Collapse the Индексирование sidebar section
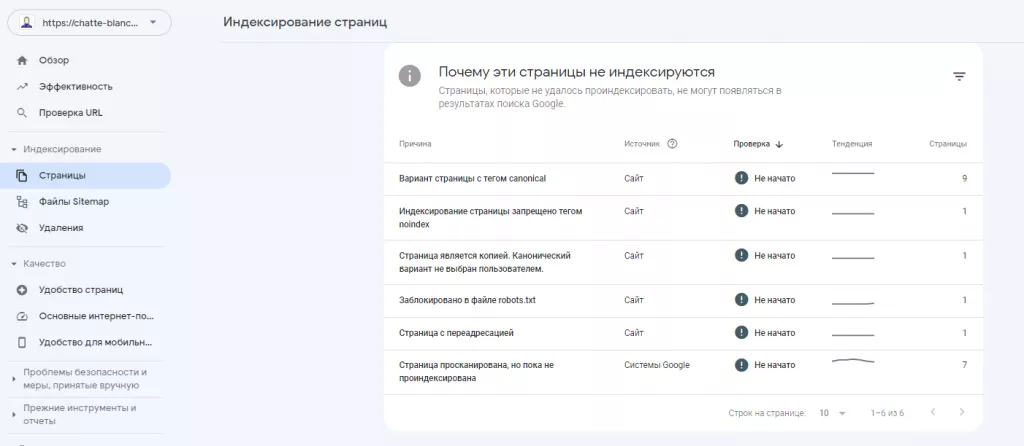 click(x=14, y=150)
